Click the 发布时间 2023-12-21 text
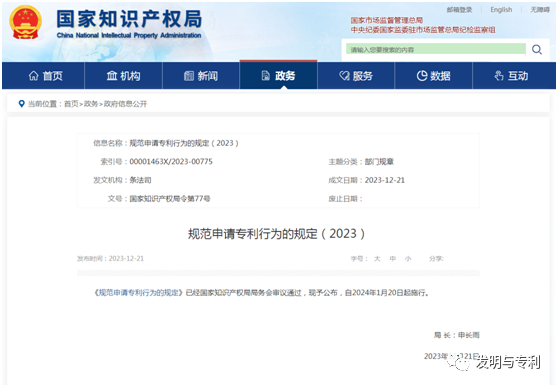The width and height of the screenshot is (558, 387). pyautogui.click(x=110, y=258)
